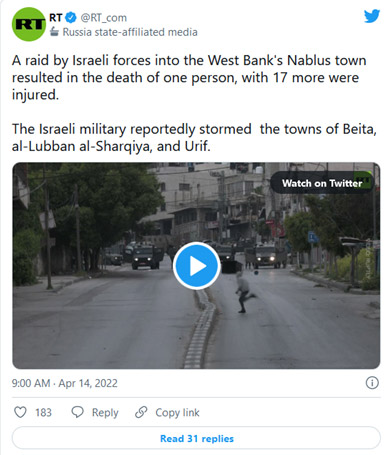388x455 pixels.
Task: Click the state-affiliated media podium icon
Action: [x=54, y=32]
